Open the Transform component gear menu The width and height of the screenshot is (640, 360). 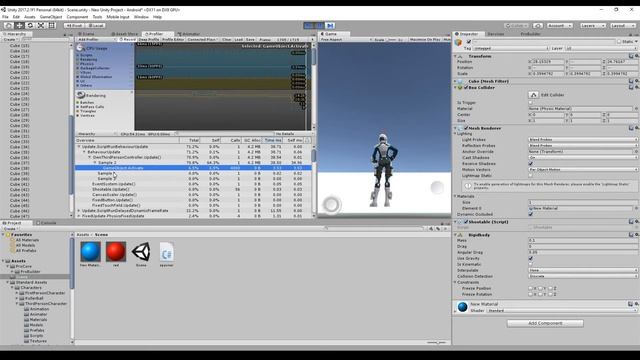click(x=636, y=56)
